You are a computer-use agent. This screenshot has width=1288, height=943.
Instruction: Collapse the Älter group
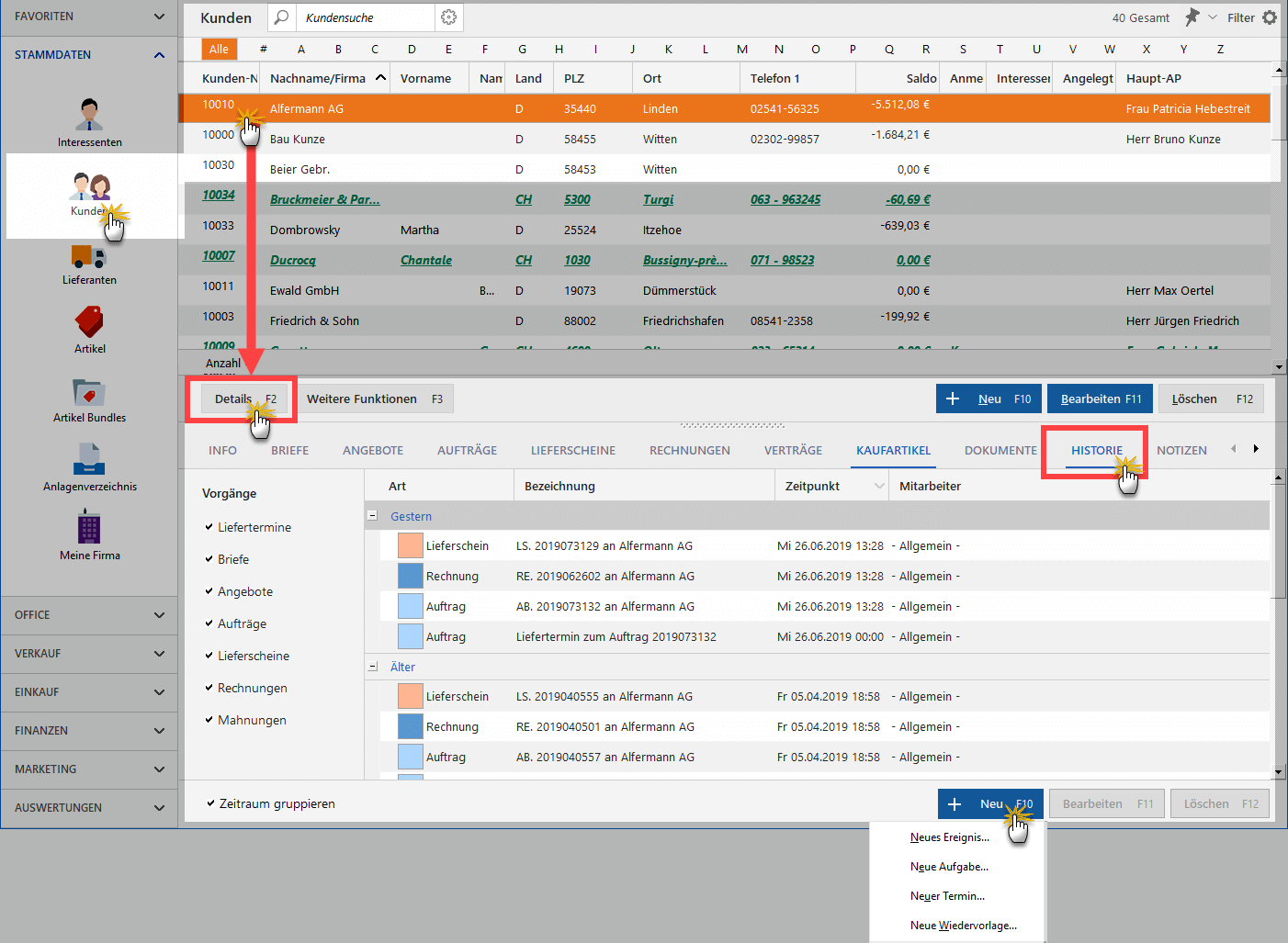pos(372,667)
